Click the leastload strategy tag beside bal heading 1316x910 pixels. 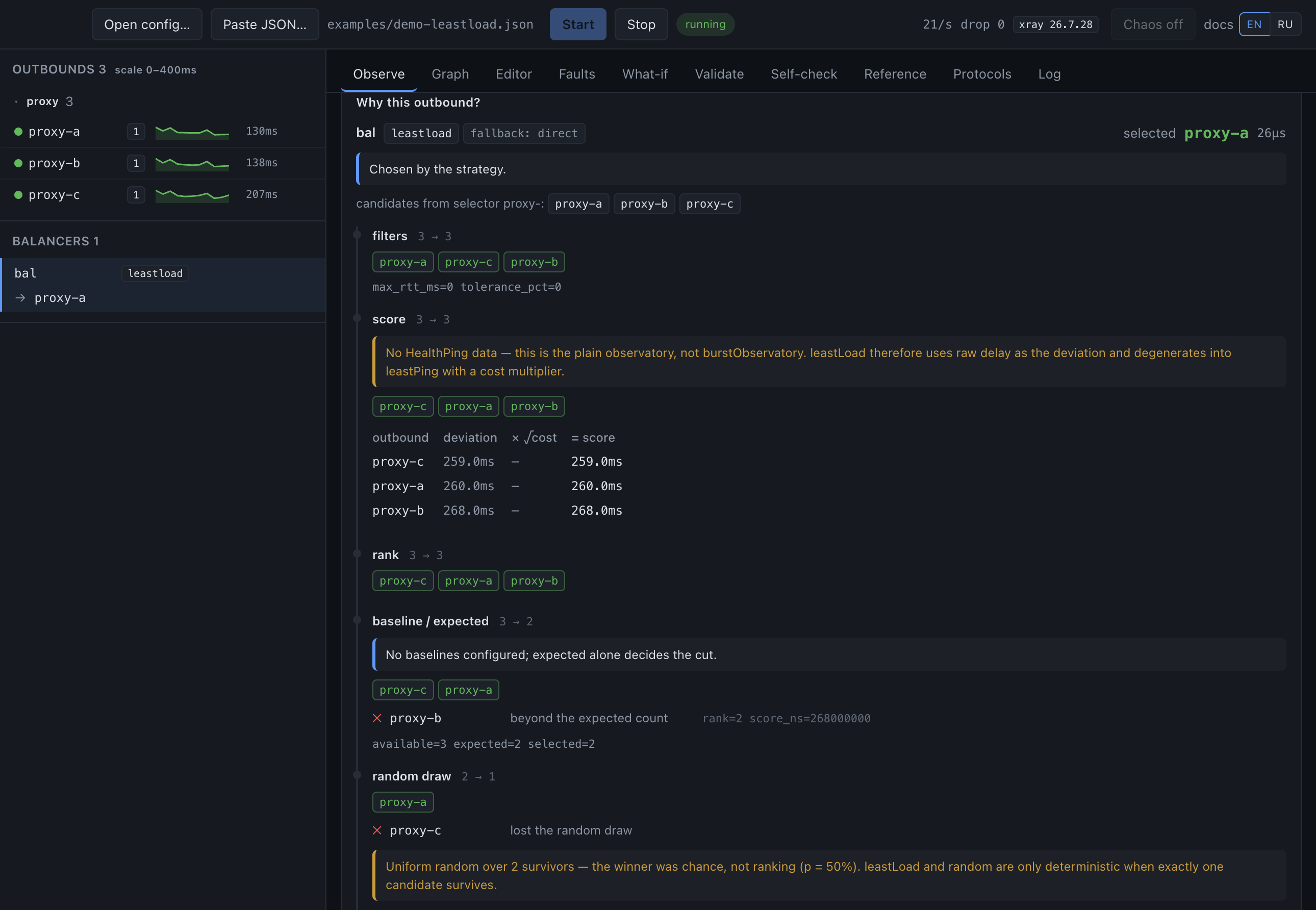click(x=421, y=134)
